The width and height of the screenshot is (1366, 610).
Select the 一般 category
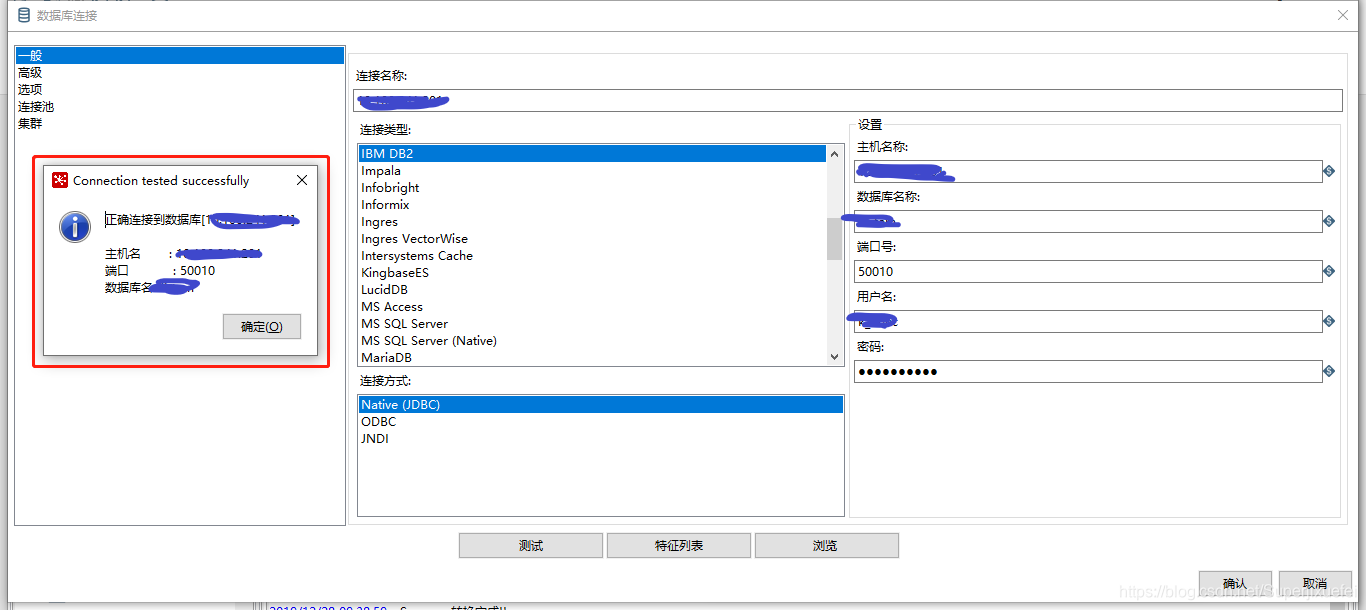tap(180, 55)
